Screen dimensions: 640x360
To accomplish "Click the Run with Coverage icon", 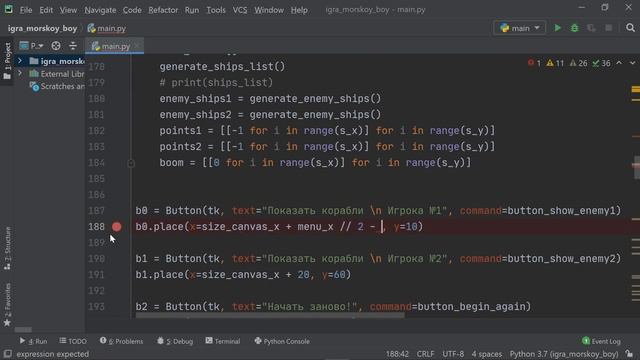I will point(591,28).
